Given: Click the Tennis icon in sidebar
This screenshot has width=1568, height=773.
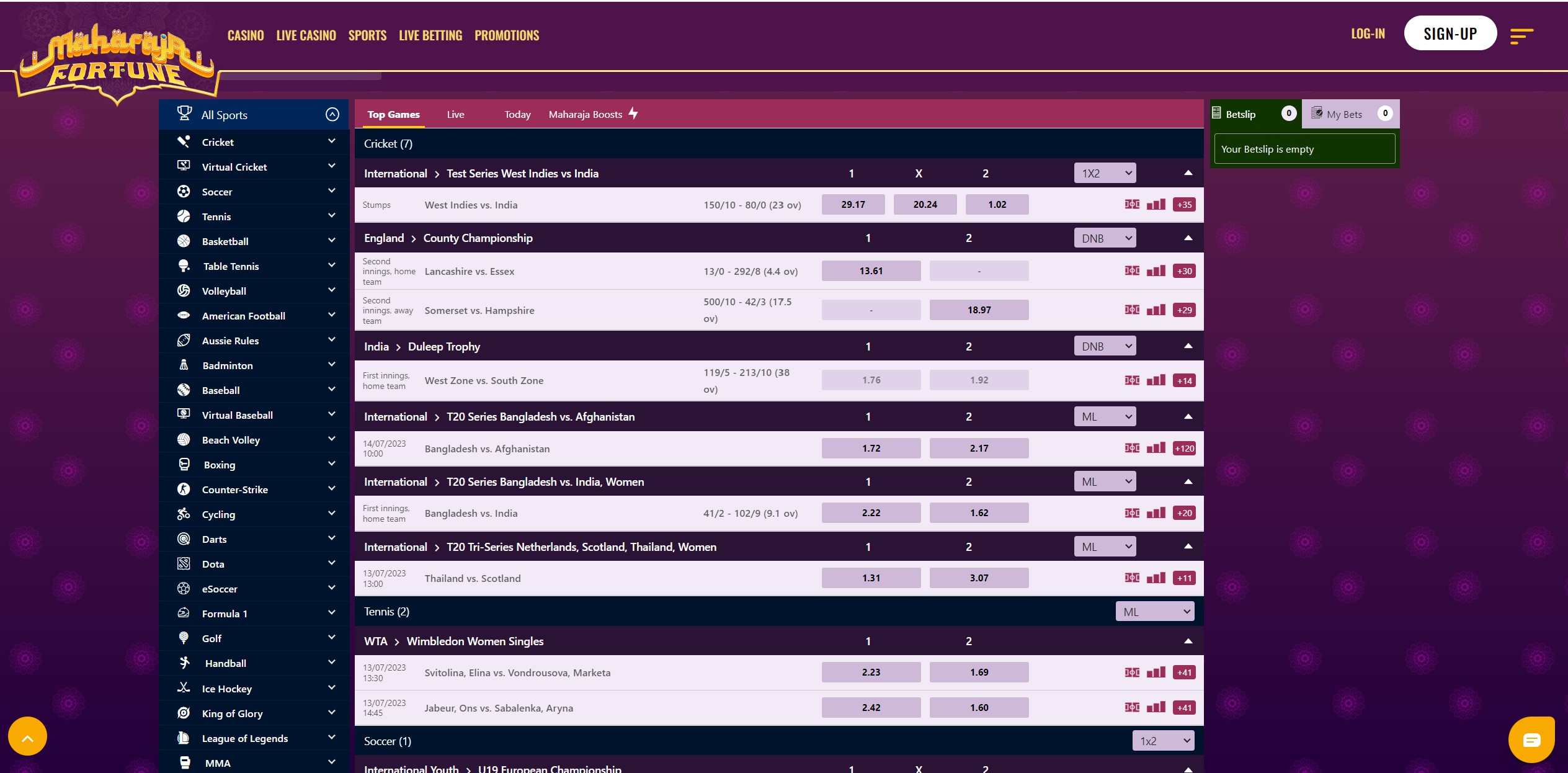Looking at the screenshot, I should point(184,216).
